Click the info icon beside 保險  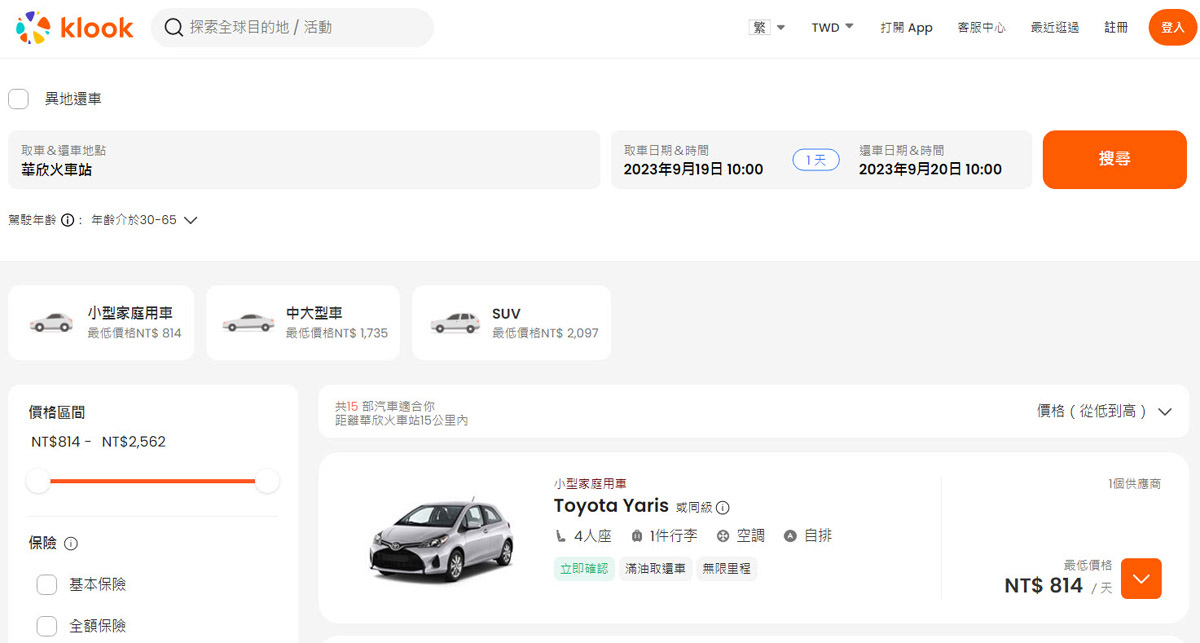pyautogui.click(x=71, y=544)
